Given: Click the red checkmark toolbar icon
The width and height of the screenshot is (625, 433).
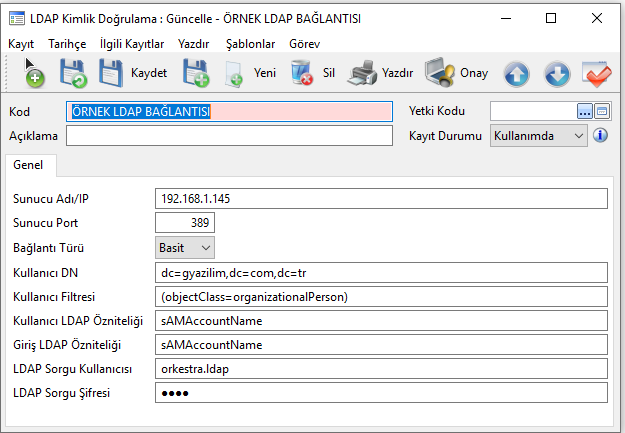Looking at the screenshot, I should coord(597,74).
